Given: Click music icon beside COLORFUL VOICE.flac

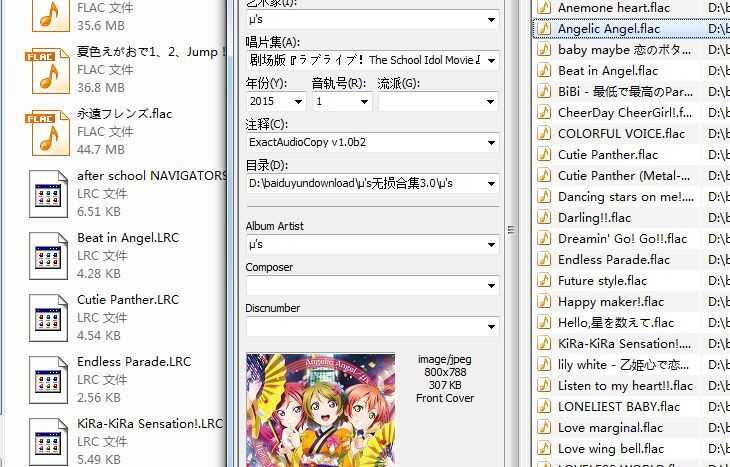Looking at the screenshot, I should click(x=544, y=133).
